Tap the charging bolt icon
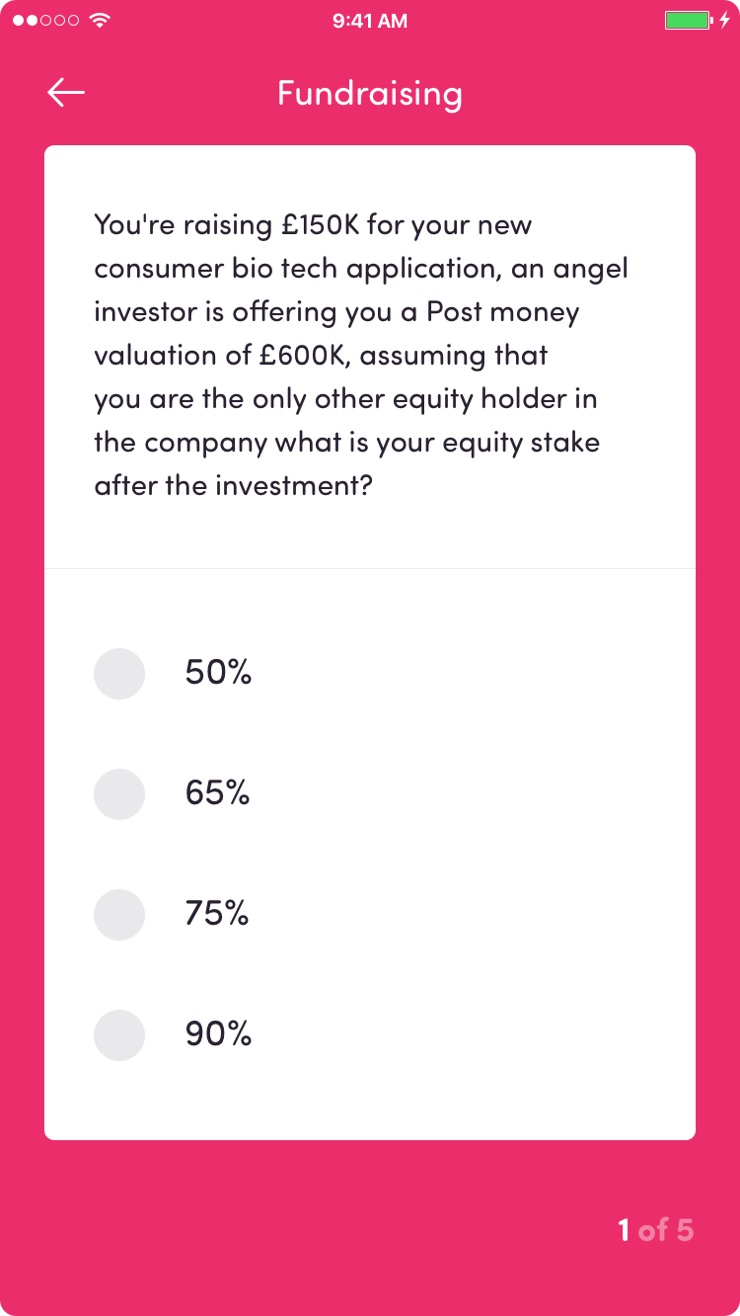This screenshot has height=1316, width=740. point(725,20)
